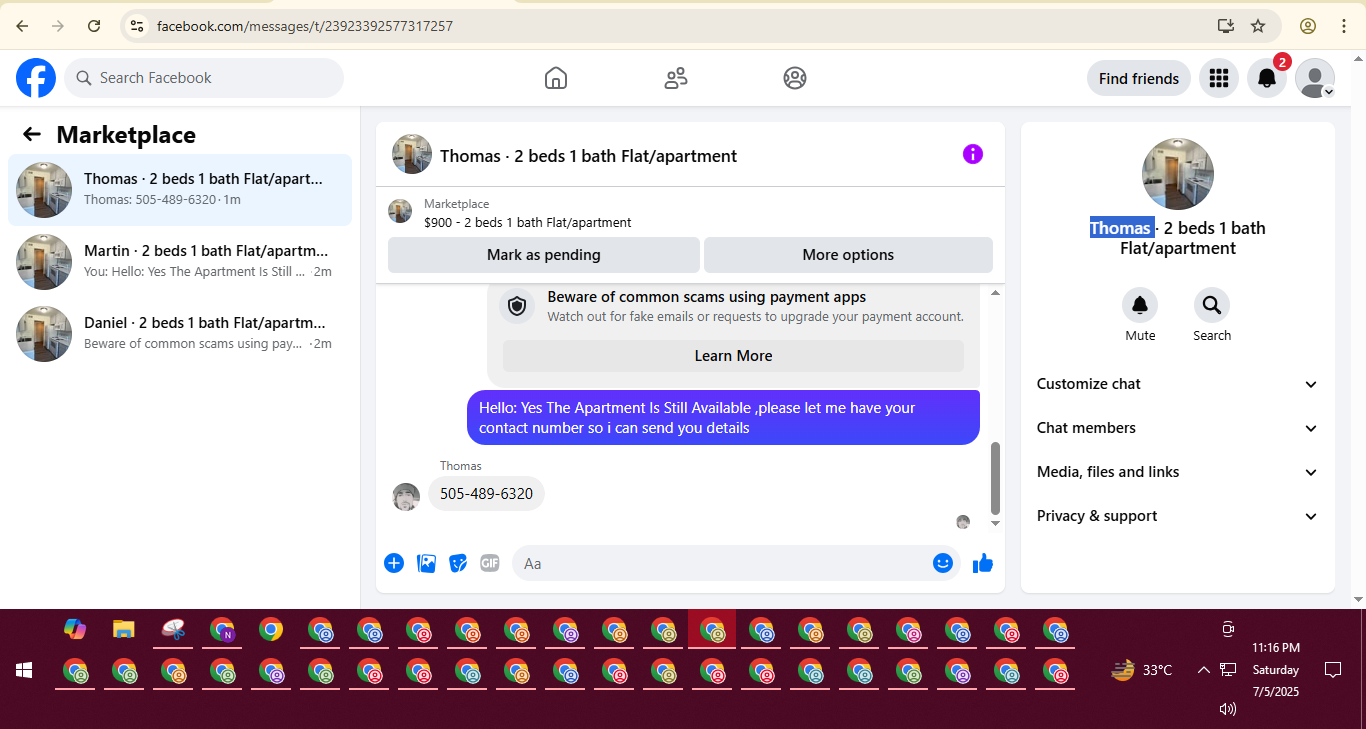Click the sent apartment availability message bubble
Viewport: 1366px width, 729px height.
(x=723, y=417)
